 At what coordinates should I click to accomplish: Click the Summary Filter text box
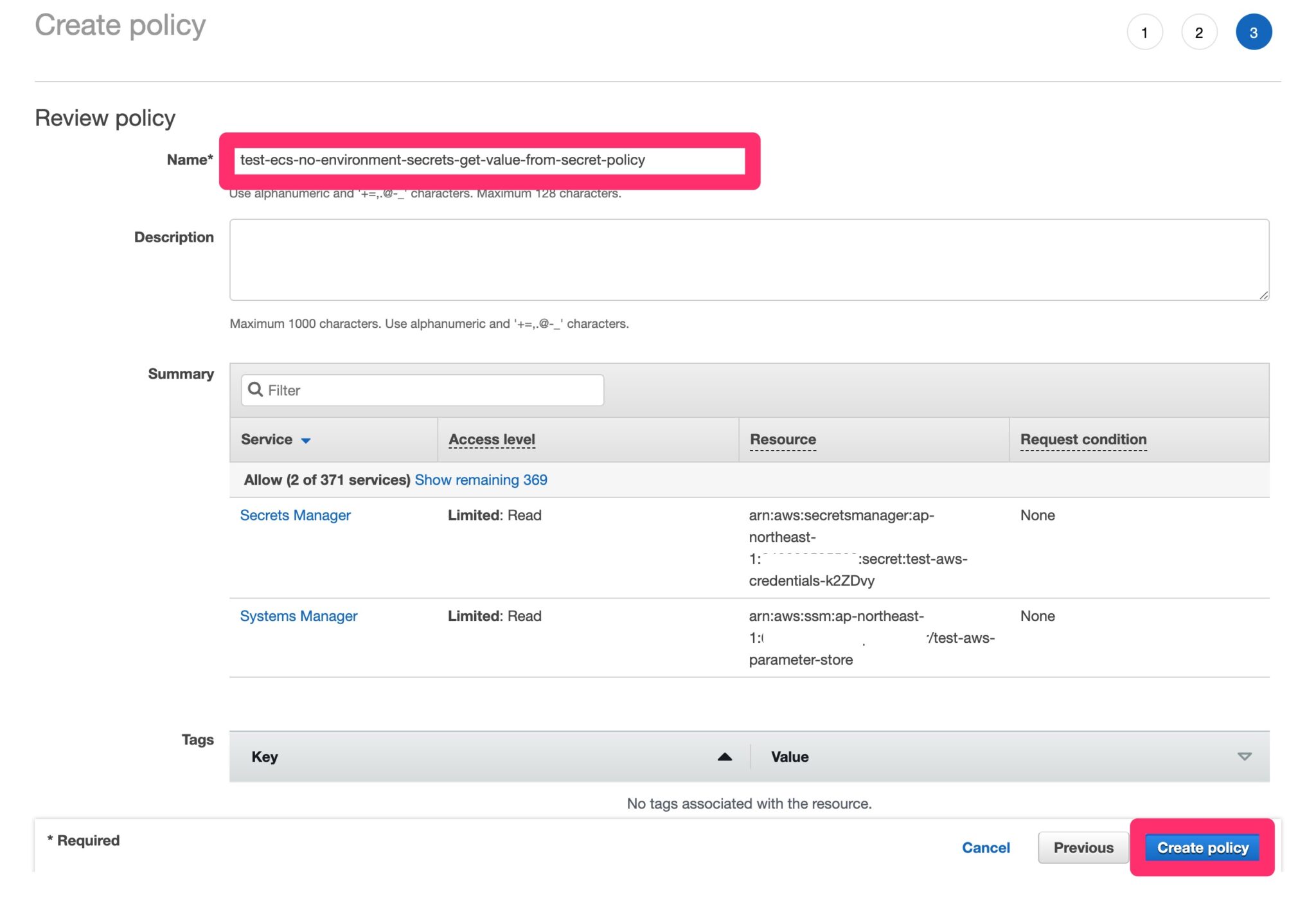coord(431,390)
